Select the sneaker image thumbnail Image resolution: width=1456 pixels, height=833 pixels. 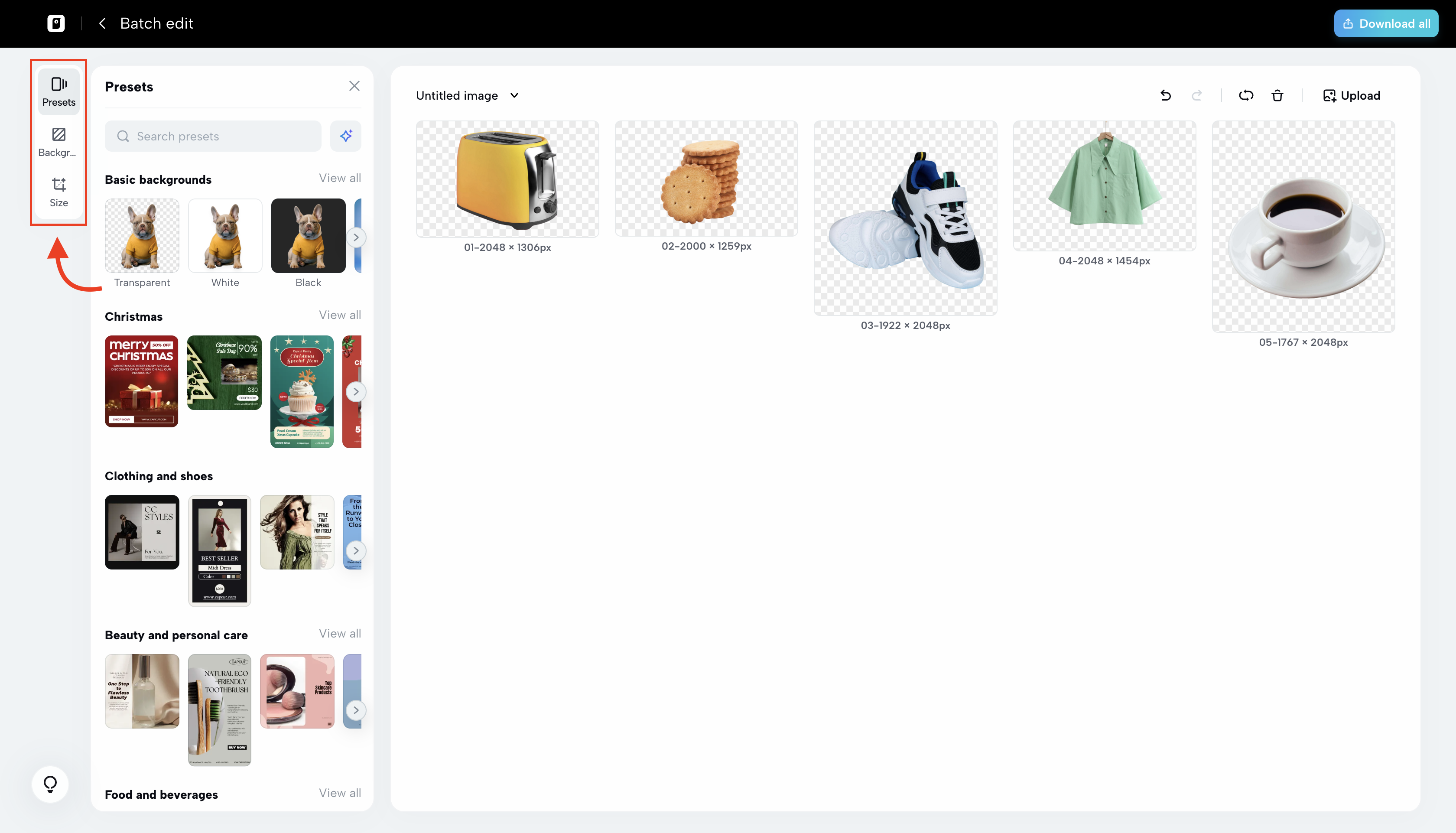[905, 218]
